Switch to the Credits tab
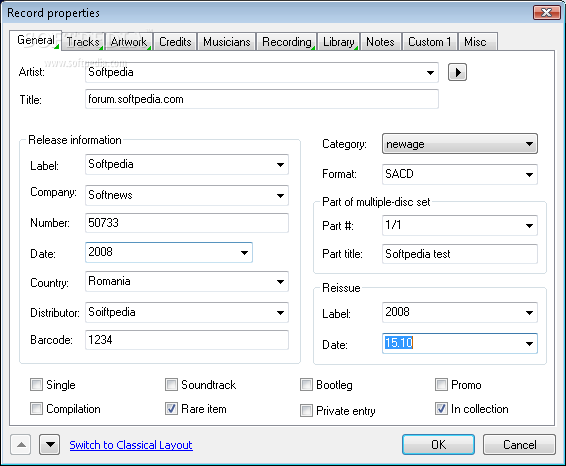The width and height of the screenshot is (566, 466). [x=175, y=42]
